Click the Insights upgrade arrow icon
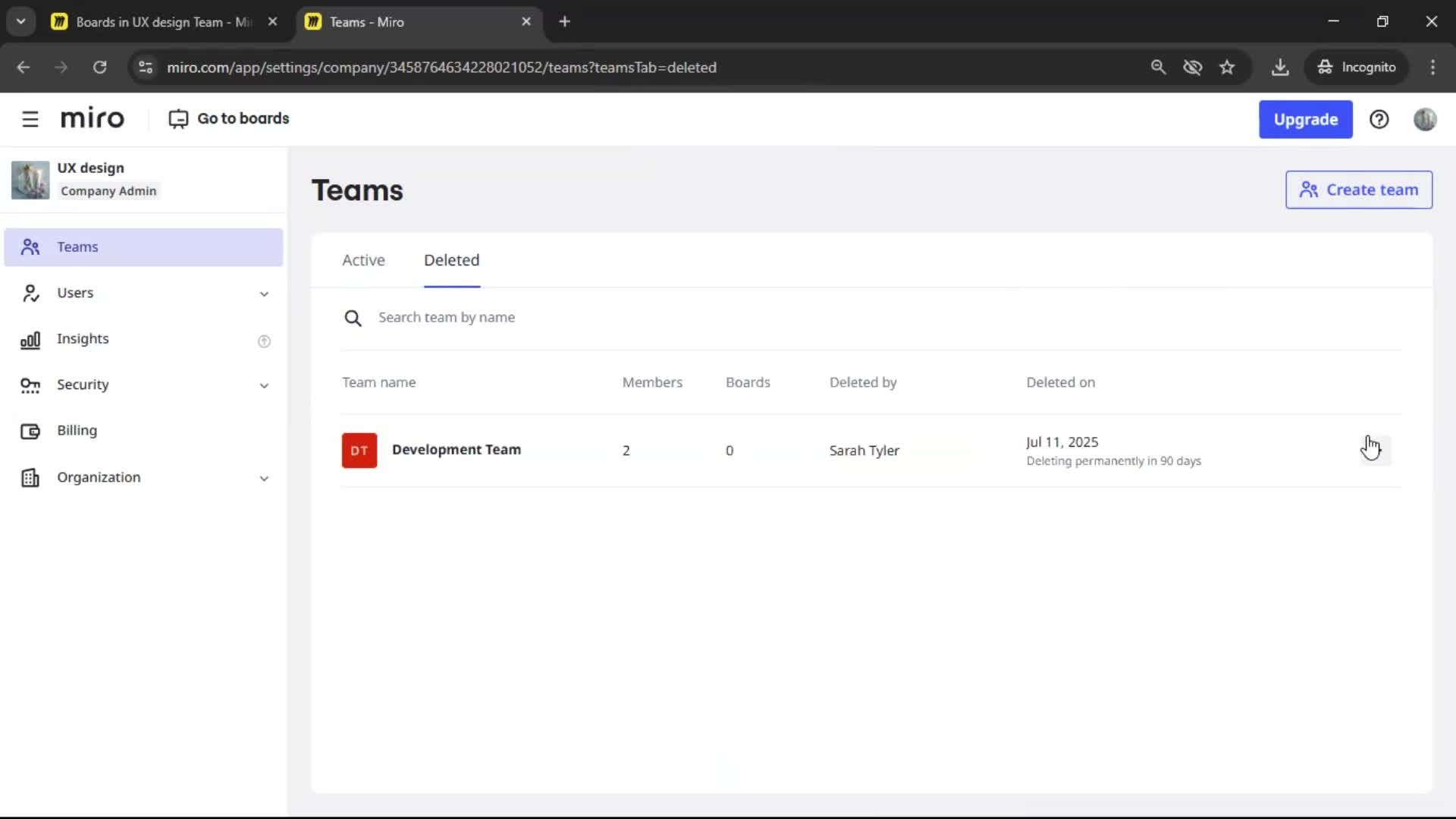The height and width of the screenshot is (819, 1456). (x=264, y=341)
